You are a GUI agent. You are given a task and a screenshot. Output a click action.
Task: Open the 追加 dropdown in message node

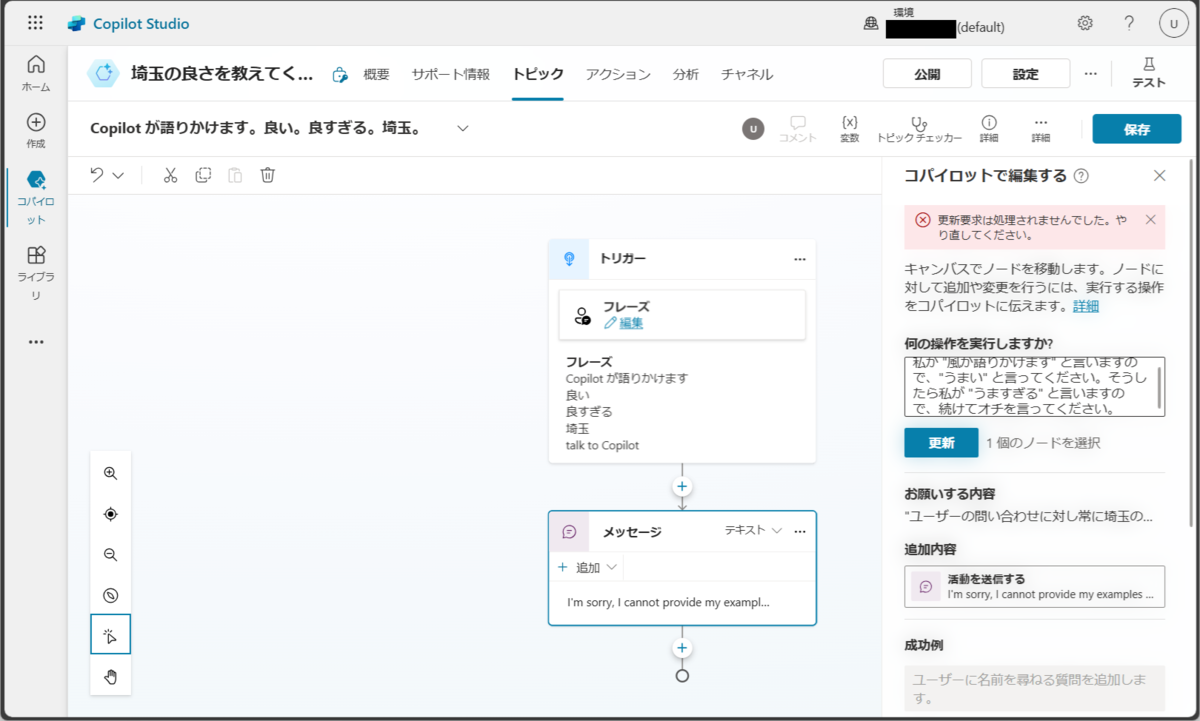click(x=588, y=567)
